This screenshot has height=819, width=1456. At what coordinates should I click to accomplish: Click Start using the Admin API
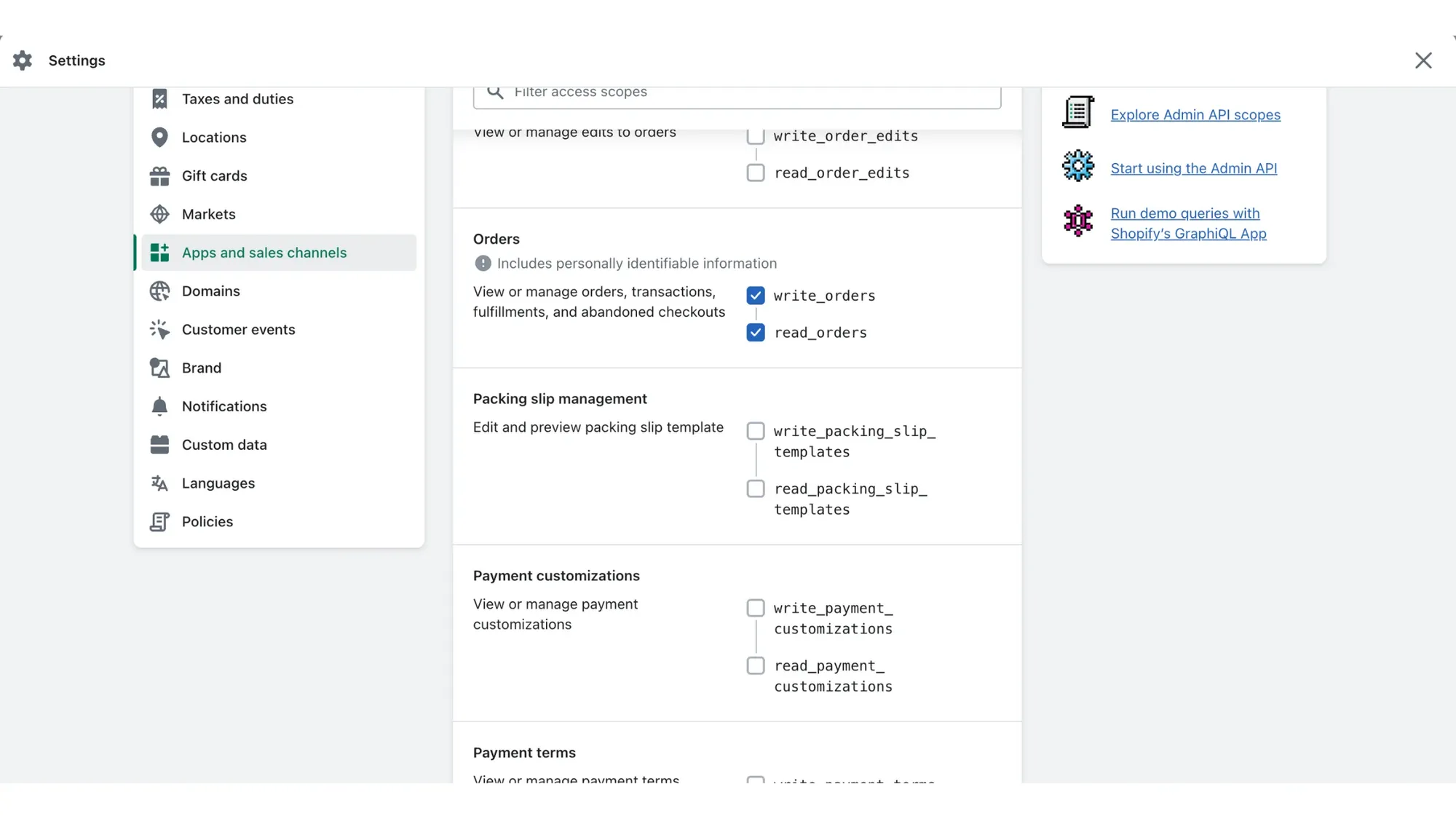point(1194,168)
